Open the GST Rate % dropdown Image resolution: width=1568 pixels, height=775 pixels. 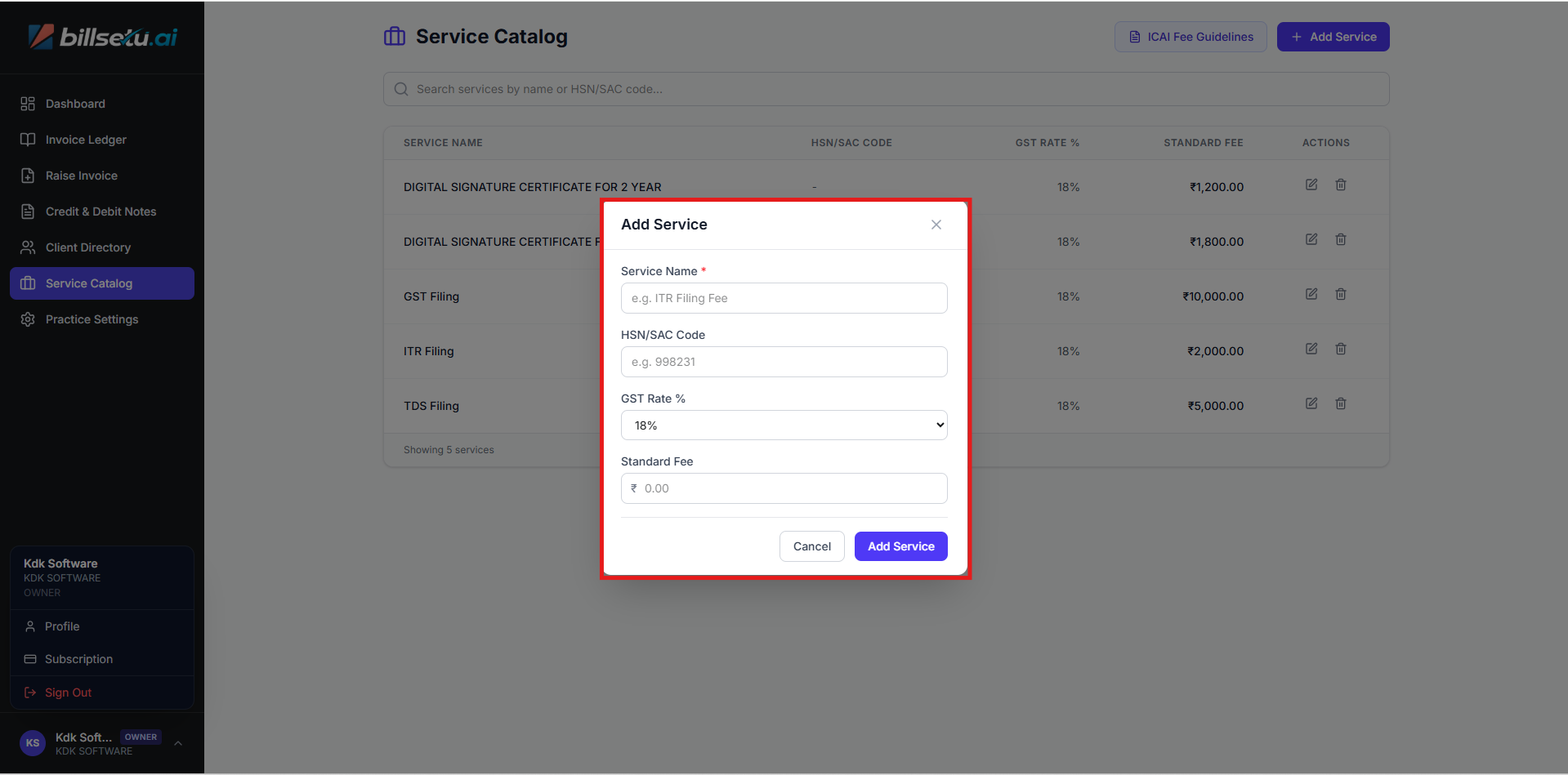784,425
